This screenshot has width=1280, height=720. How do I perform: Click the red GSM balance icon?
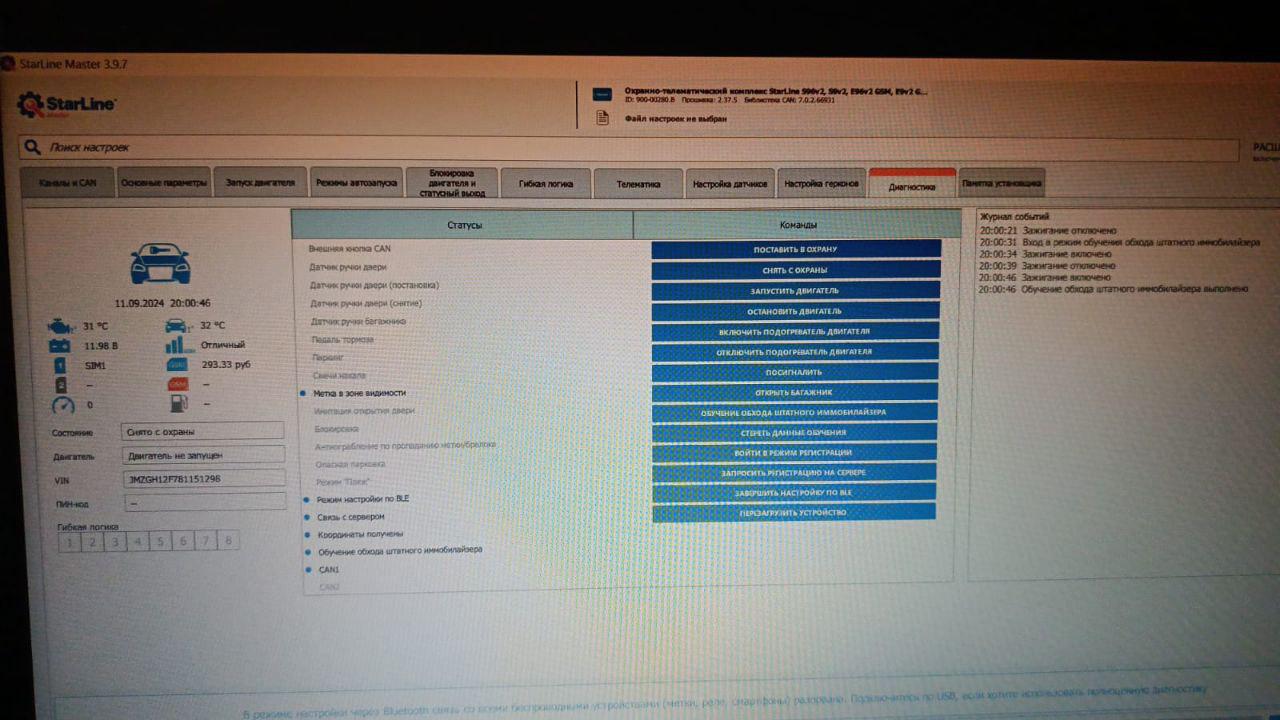tap(177, 384)
